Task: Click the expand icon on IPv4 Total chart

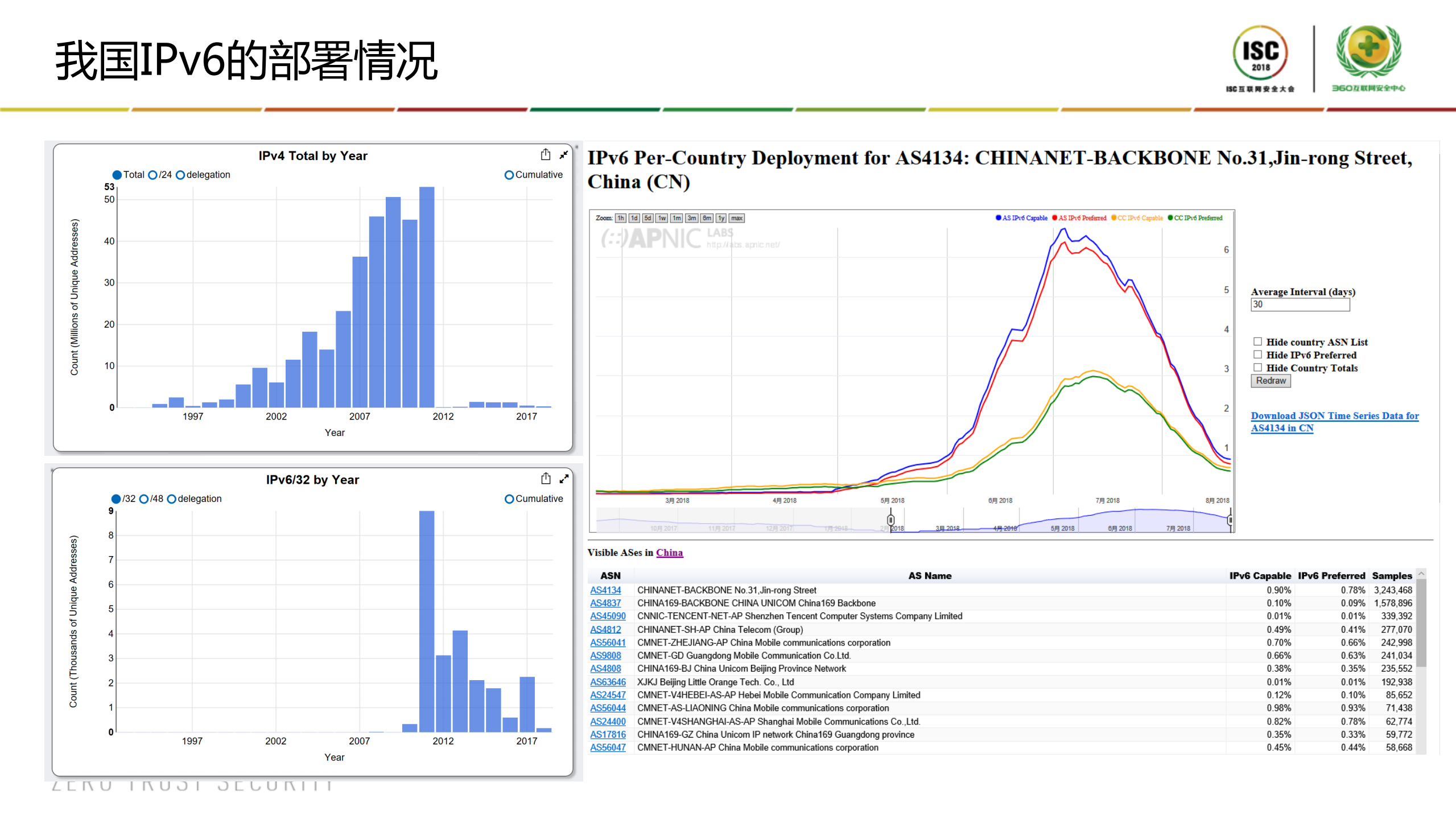Action: [564, 154]
